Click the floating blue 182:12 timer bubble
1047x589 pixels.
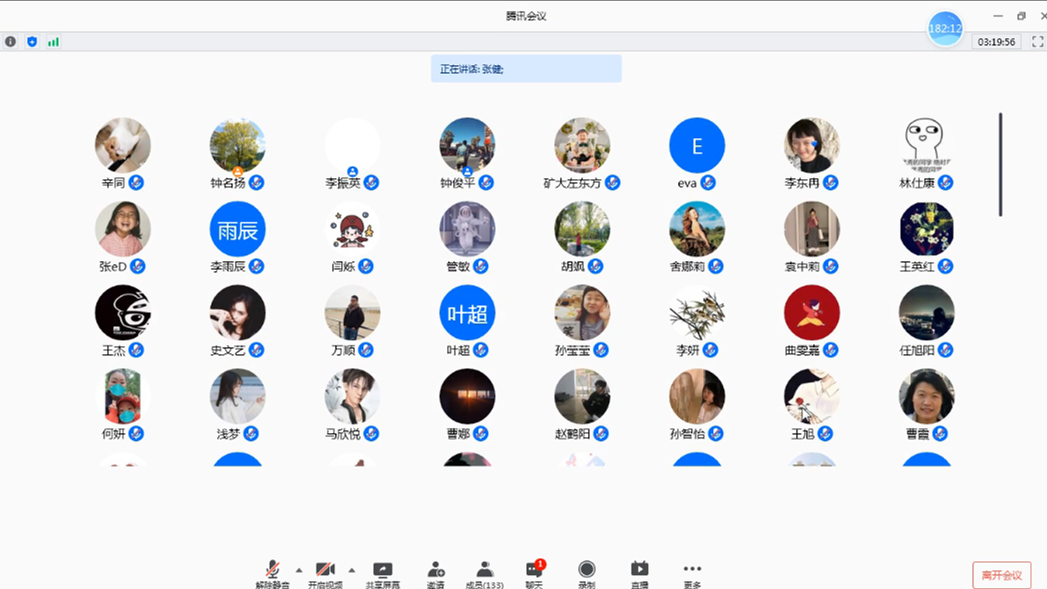pyautogui.click(x=945, y=29)
